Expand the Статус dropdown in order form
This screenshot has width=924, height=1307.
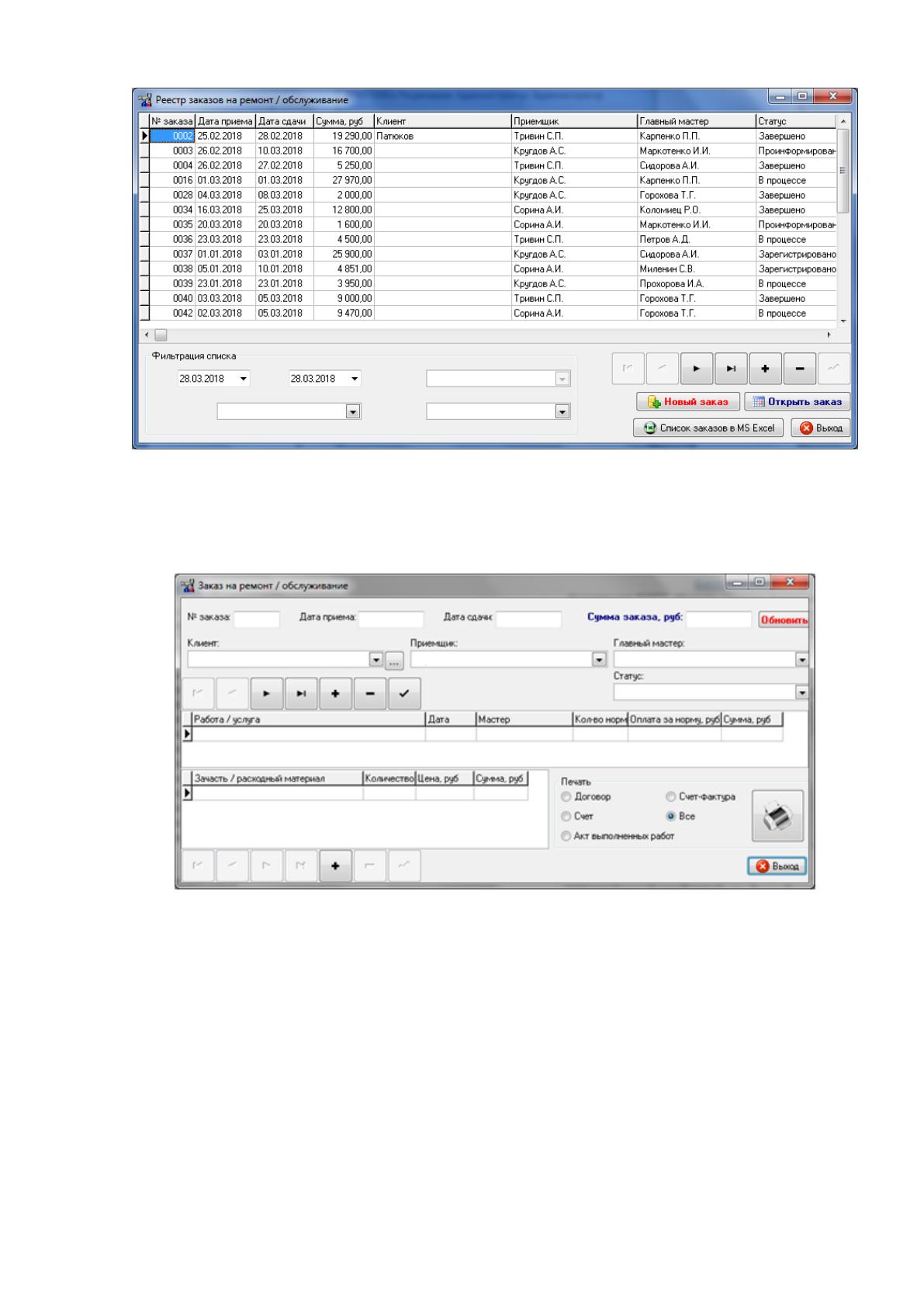click(x=801, y=692)
